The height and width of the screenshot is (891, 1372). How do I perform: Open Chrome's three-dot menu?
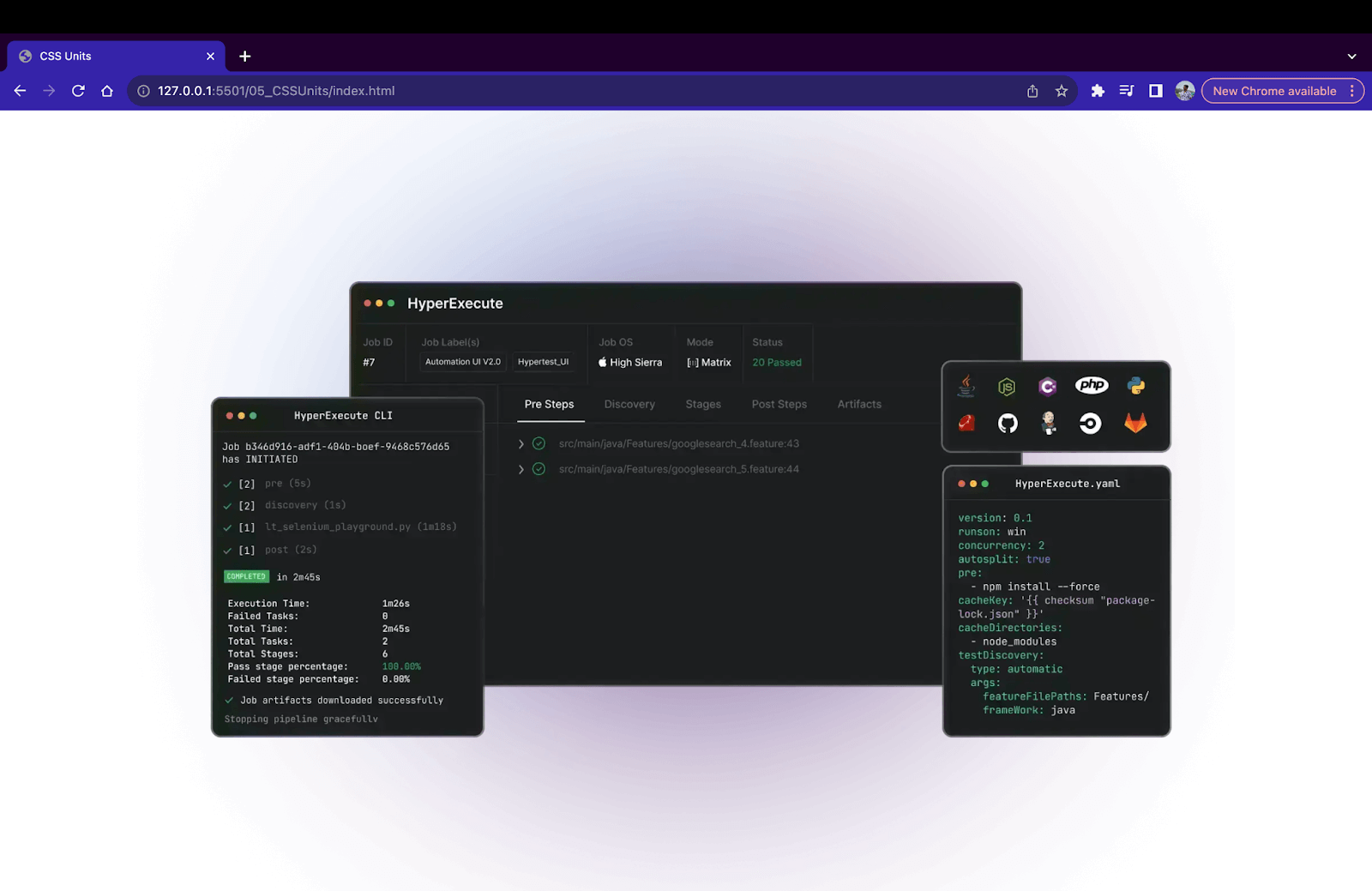[x=1352, y=91]
